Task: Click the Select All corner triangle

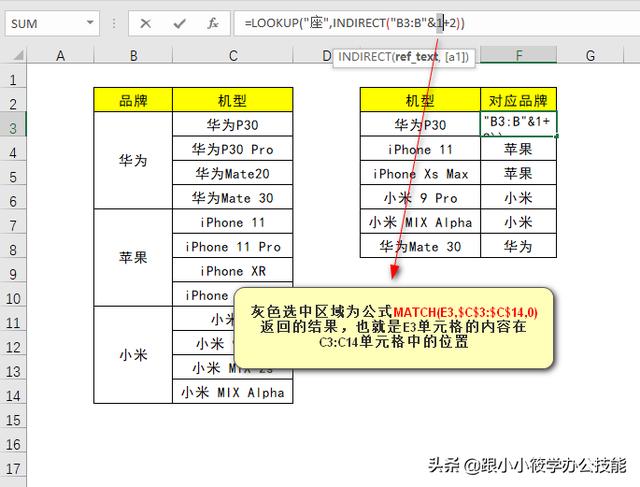Action: point(18,54)
